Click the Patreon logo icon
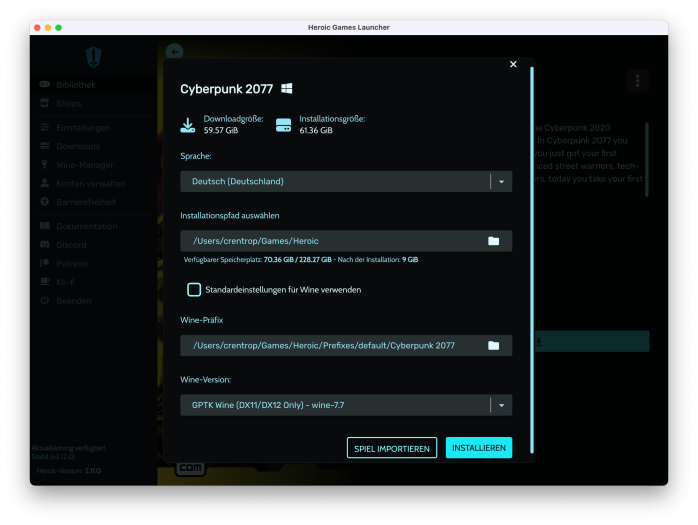The image size is (698, 525). pos(45,263)
